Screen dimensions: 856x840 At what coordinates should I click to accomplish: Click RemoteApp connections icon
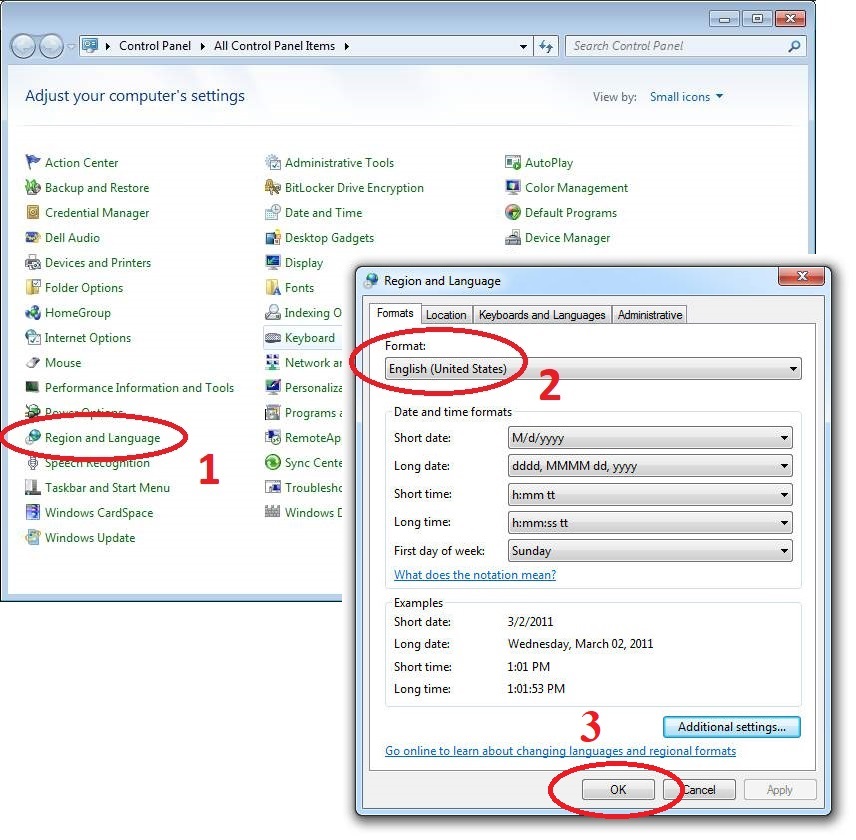[x=272, y=437]
